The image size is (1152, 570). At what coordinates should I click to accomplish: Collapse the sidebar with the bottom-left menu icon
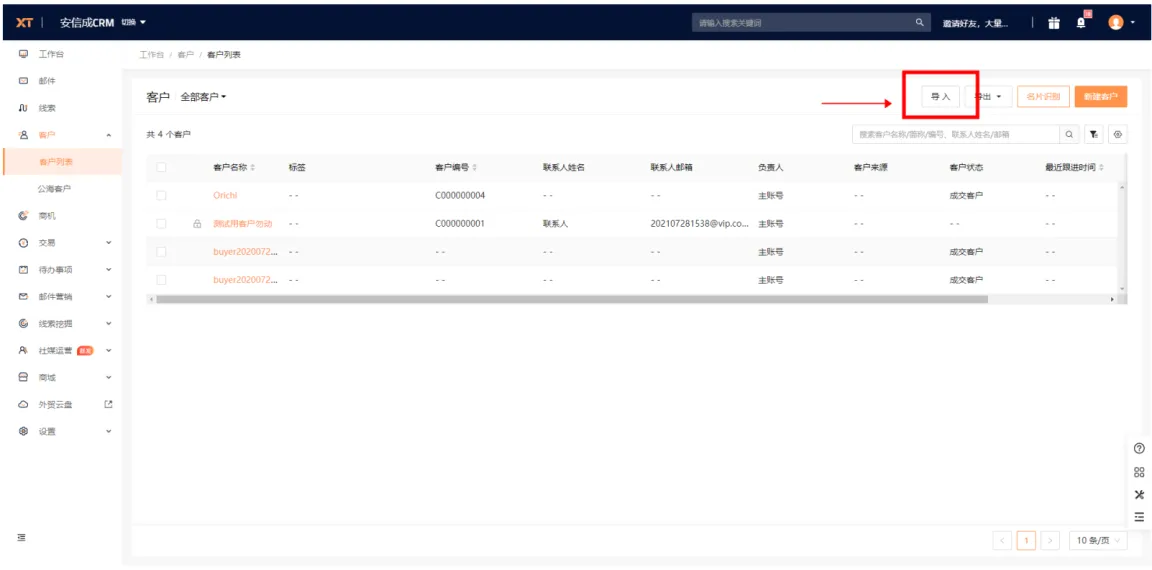click(x=22, y=538)
